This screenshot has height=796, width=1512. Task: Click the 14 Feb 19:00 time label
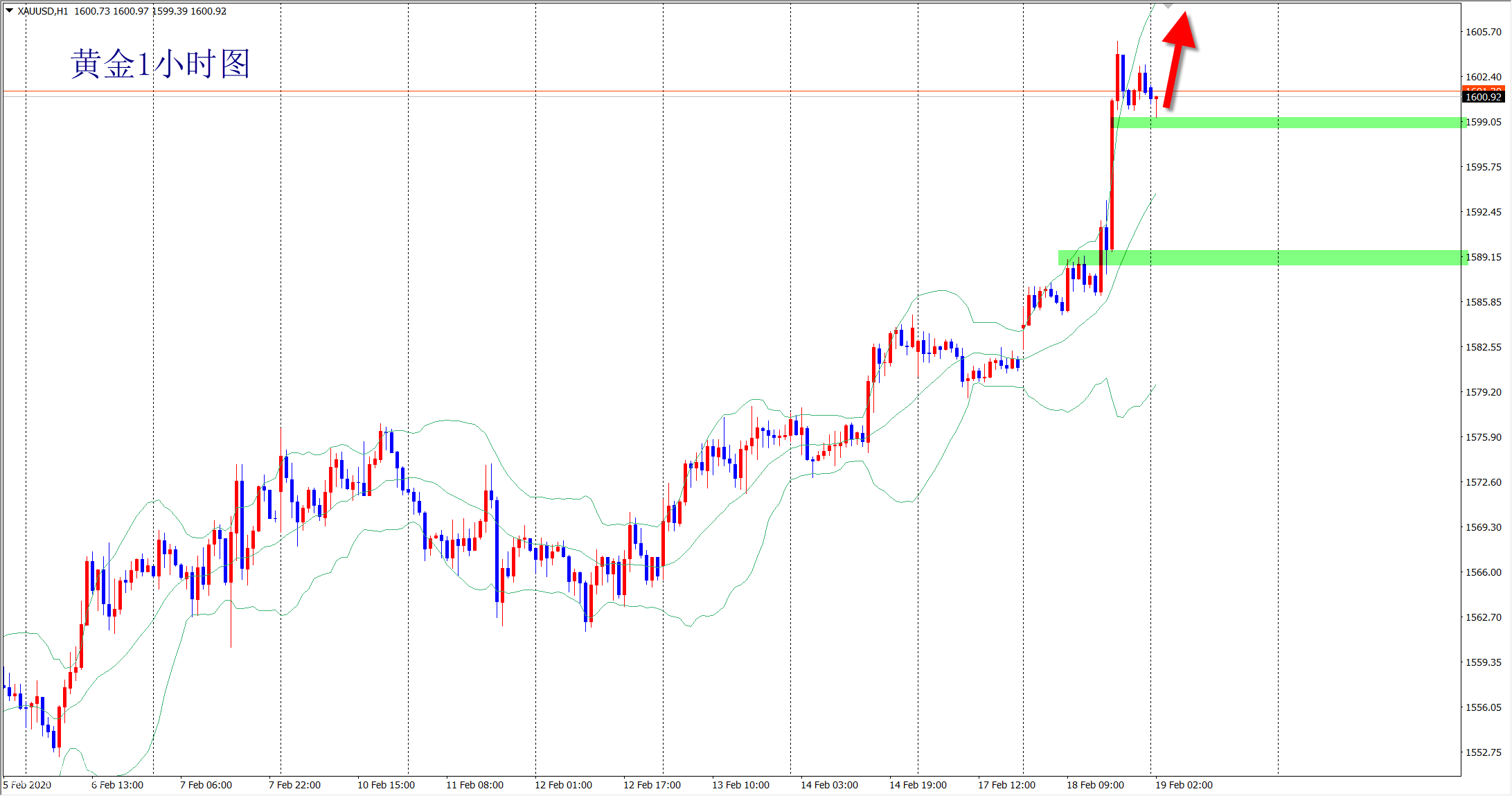(x=918, y=785)
